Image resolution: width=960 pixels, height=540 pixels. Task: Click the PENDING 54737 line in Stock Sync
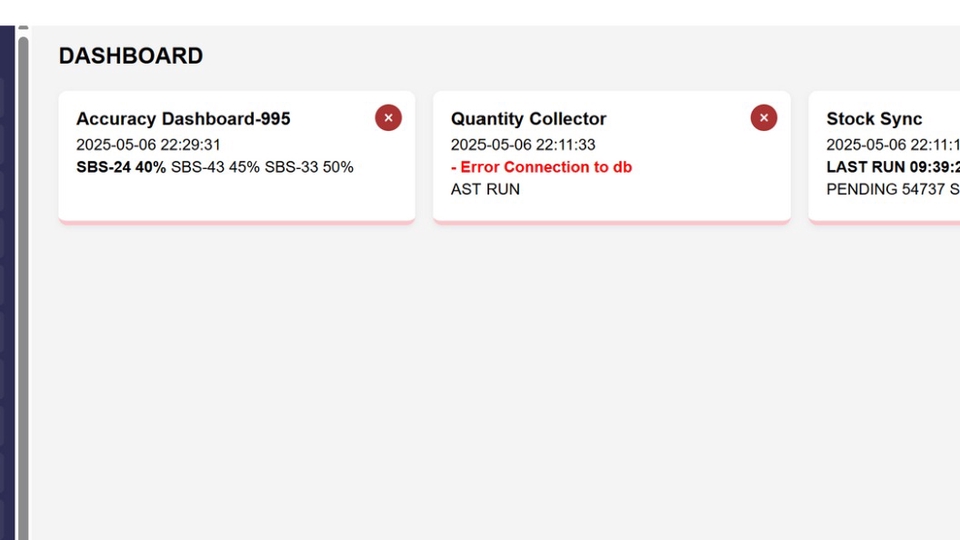click(892, 189)
